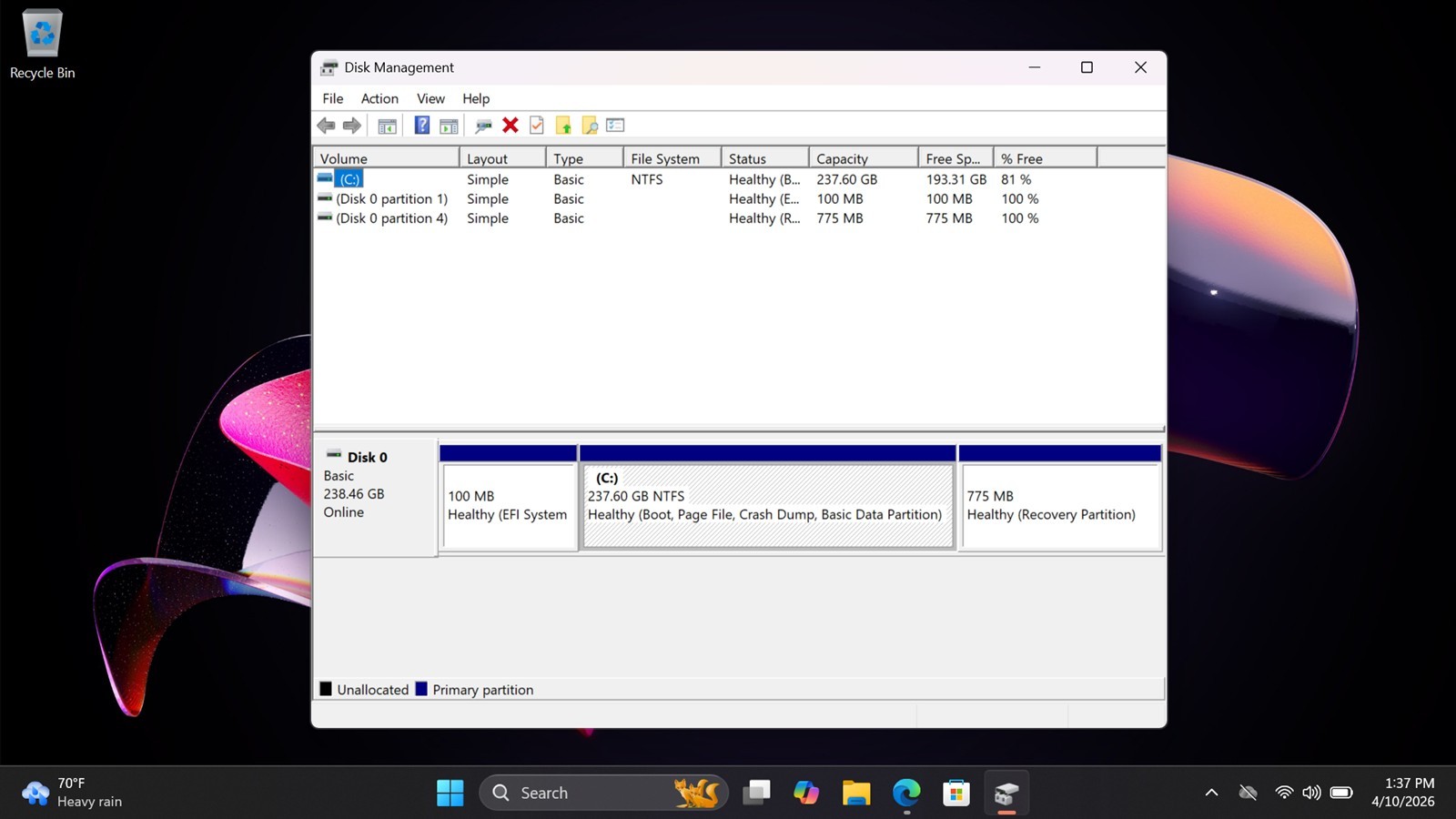Viewport: 1456px width, 819px height.
Task: Sort by the Status column header
Action: [x=764, y=158]
